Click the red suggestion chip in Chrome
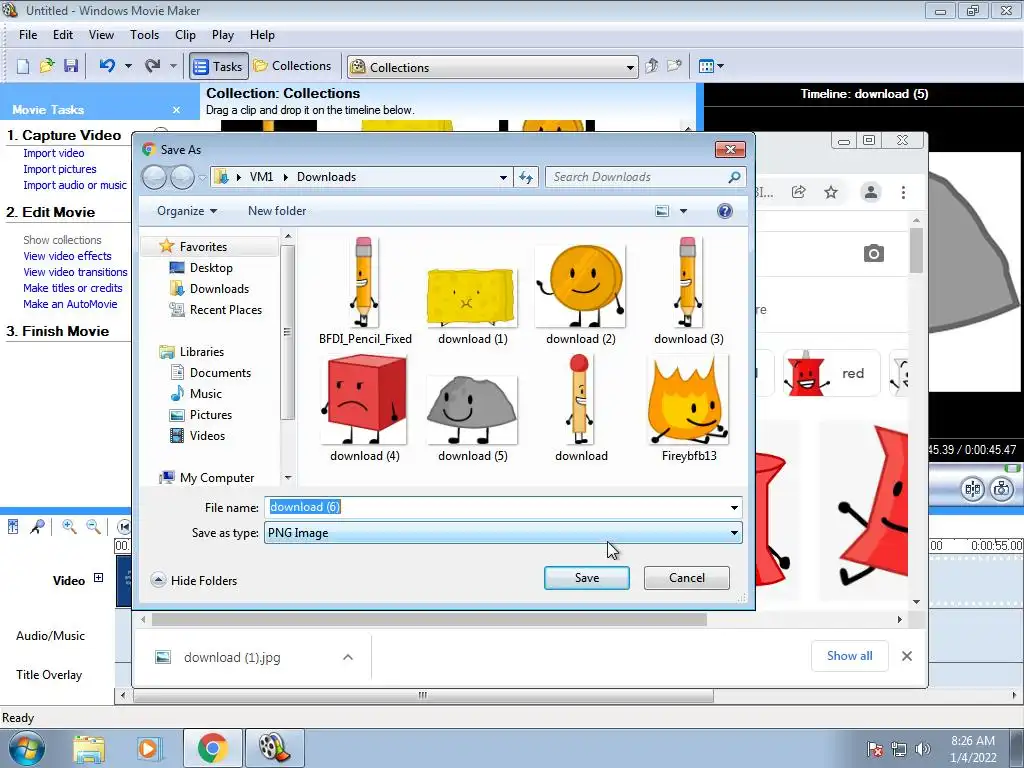The height and width of the screenshot is (768, 1024). tap(831, 373)
